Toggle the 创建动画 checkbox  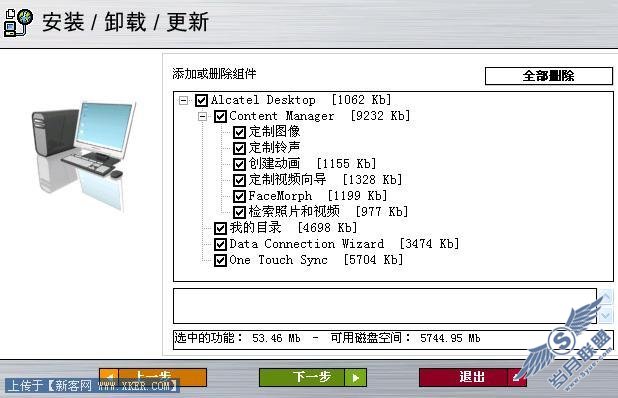point(239,164)
